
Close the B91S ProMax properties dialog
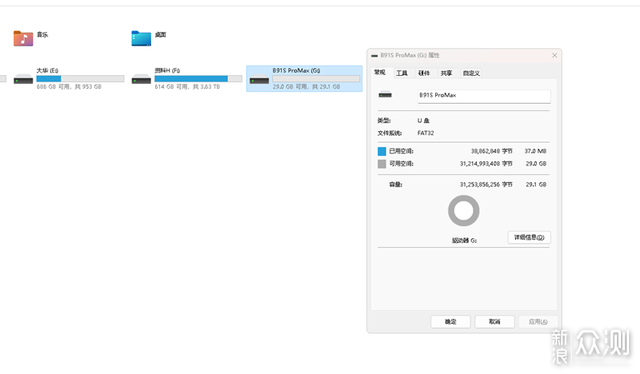coord(554,56)
